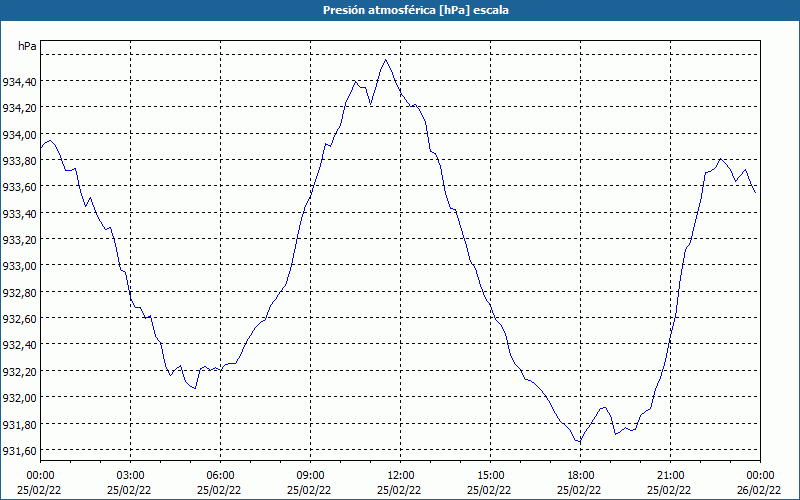Click the 932,40 pressure value
This screenshot has height=500, width=800.
pyautogui.click(x=19, y=345)
